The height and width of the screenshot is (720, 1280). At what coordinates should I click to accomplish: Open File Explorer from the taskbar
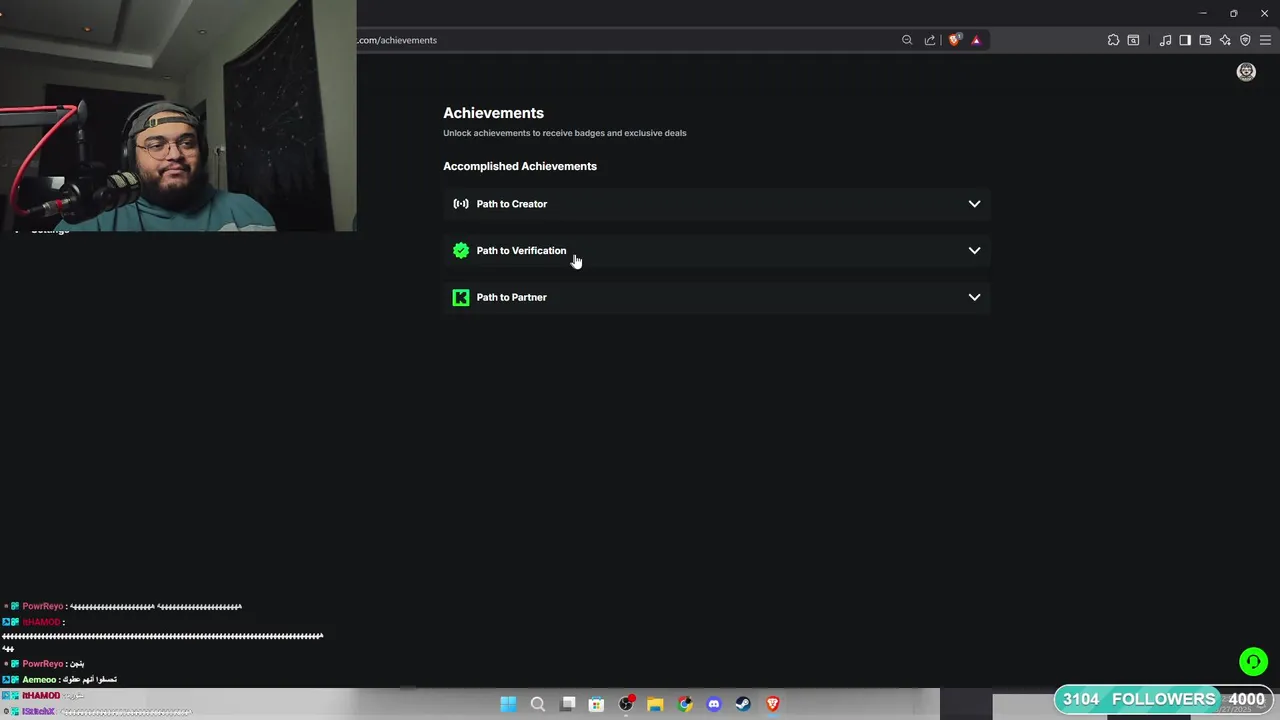coord(655,704)
